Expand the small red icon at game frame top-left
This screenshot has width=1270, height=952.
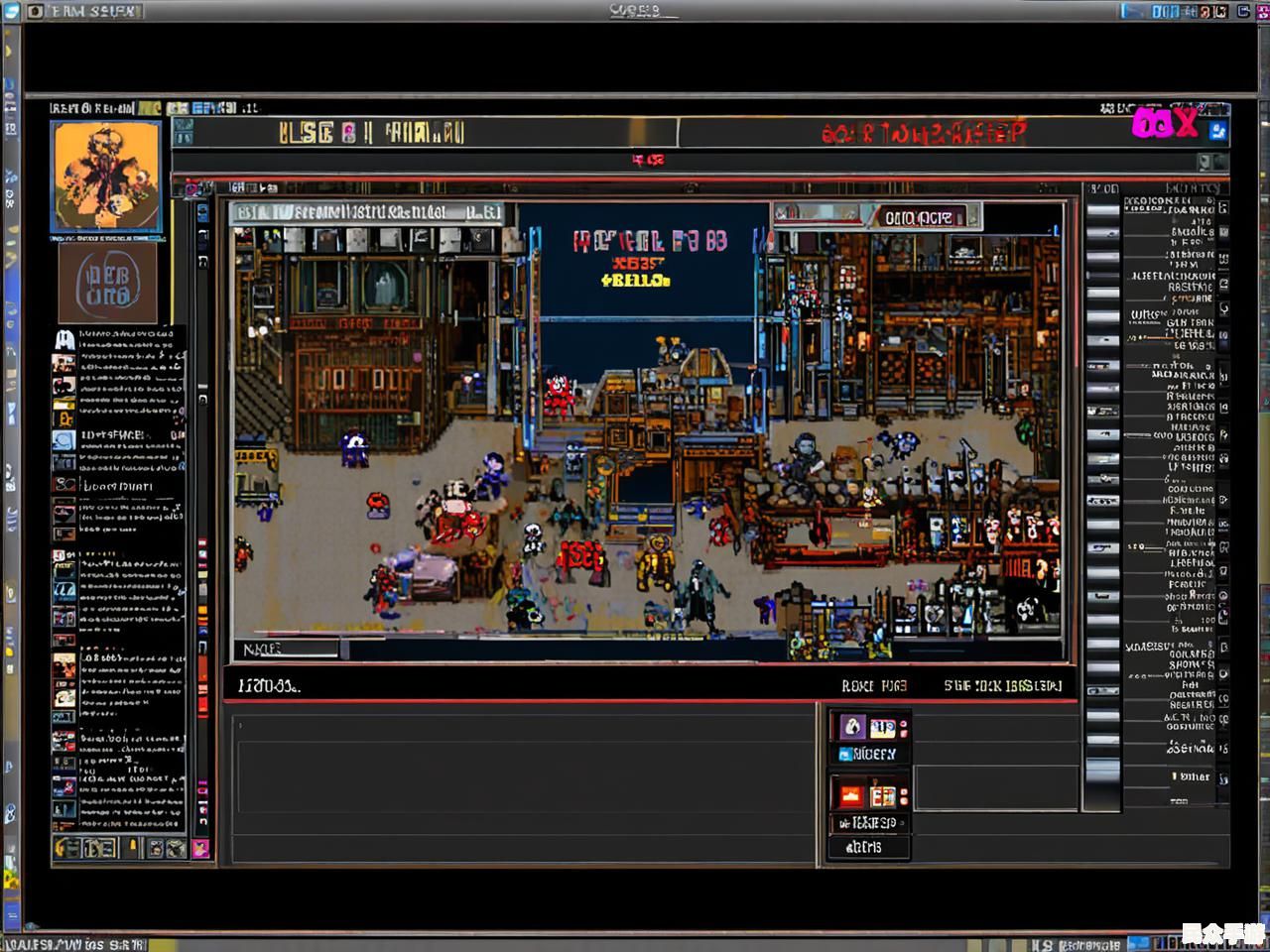(191, 187)
